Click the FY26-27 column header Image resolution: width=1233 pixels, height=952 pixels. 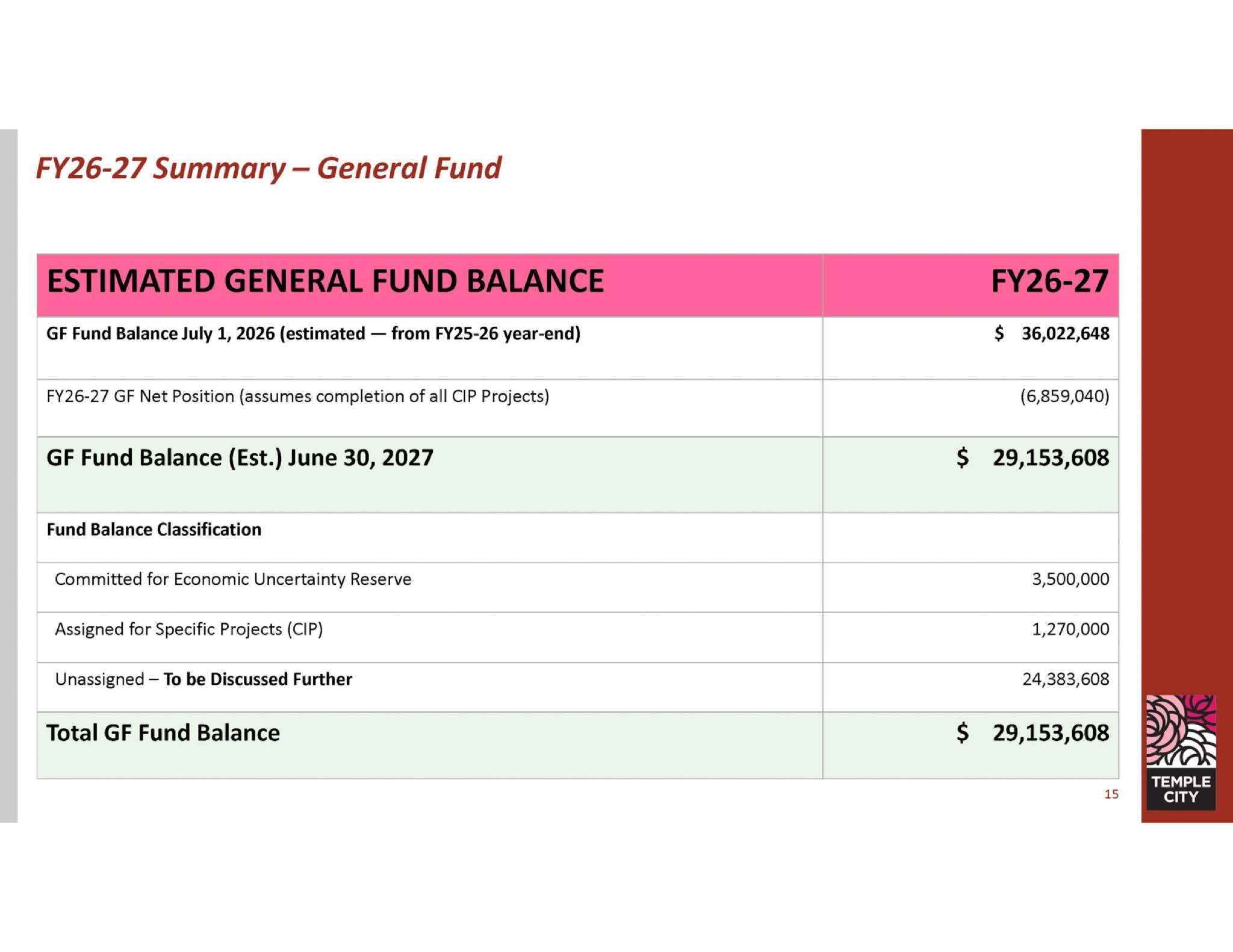[x=1049, y=282]
